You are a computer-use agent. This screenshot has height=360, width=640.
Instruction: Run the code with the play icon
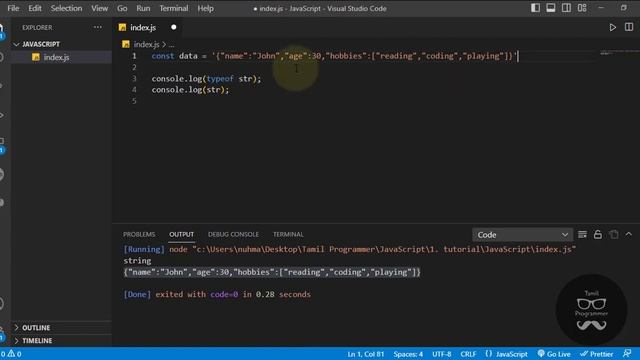point(612,27)
